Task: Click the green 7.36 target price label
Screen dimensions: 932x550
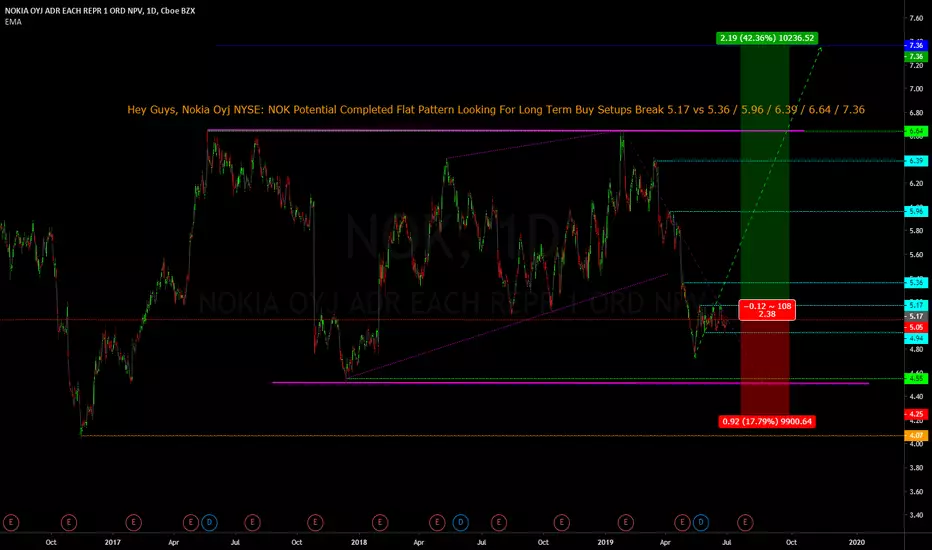Action: coord(915,56)
